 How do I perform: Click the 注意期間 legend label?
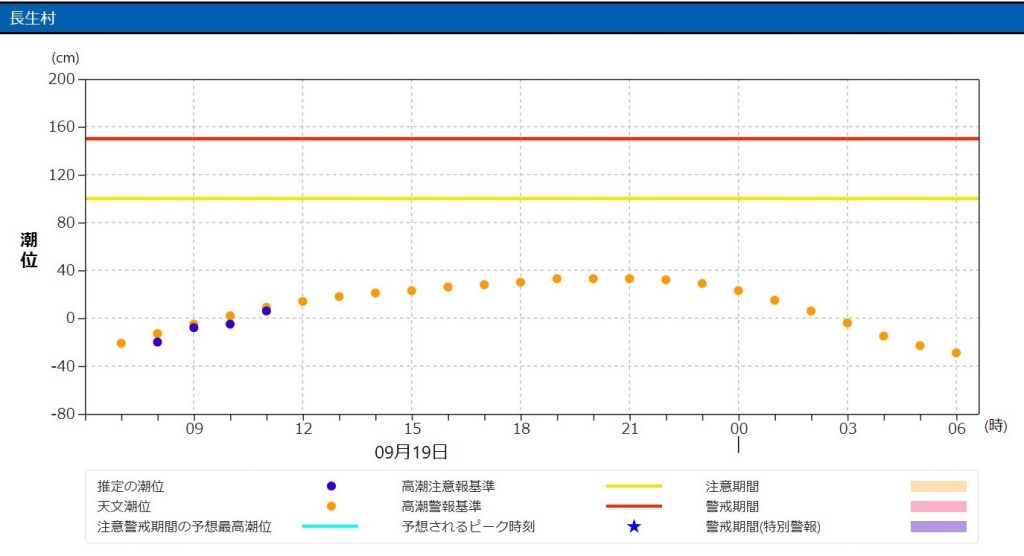click(x=732, y=486)
